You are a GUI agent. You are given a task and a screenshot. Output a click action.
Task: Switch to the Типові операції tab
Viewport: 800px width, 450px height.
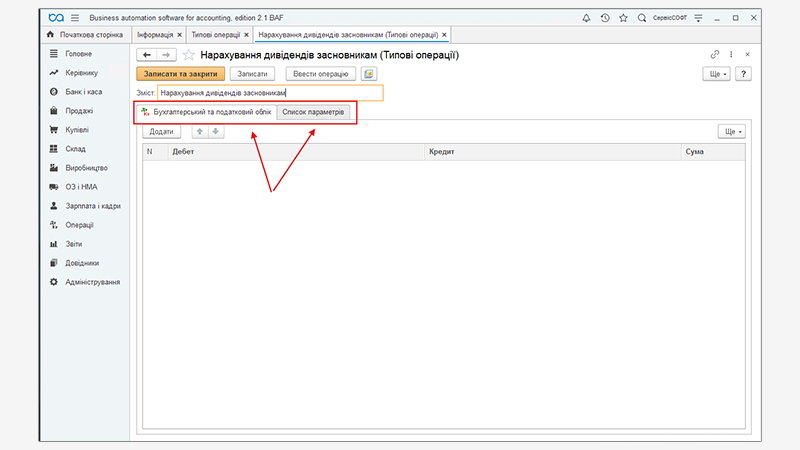click(x=216, y=35)
